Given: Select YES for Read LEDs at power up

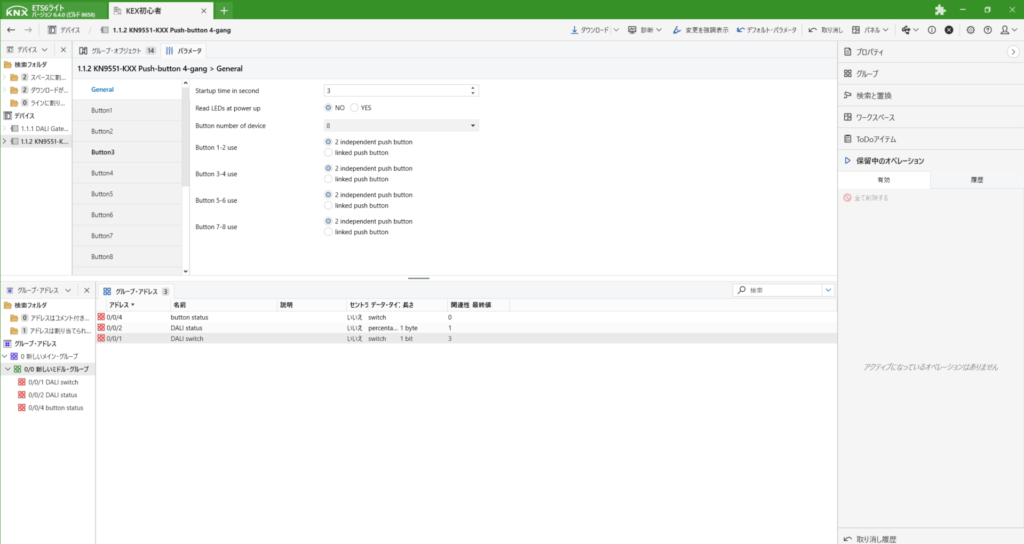Looking at the screenshot, I should pos(354,108).
